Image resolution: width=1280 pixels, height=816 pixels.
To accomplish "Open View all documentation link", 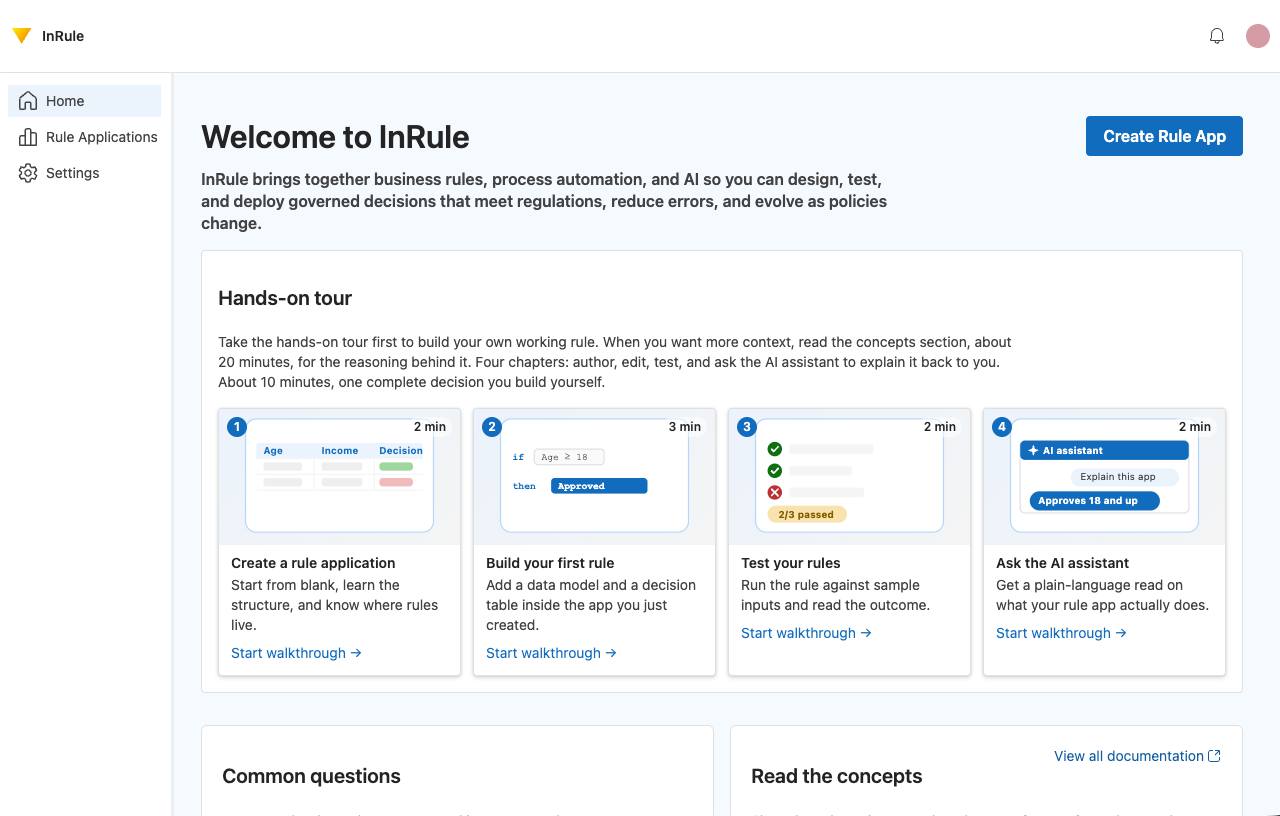I will [1137, 756].
